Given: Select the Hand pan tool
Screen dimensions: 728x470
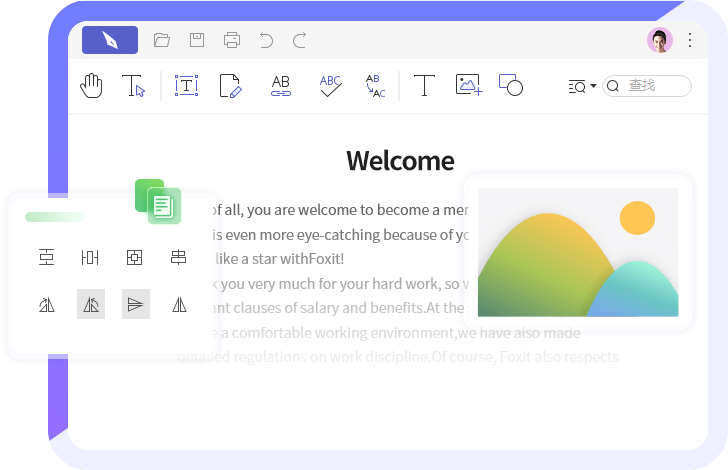Looking at the screenshot, I should click(x=92, y=86).
